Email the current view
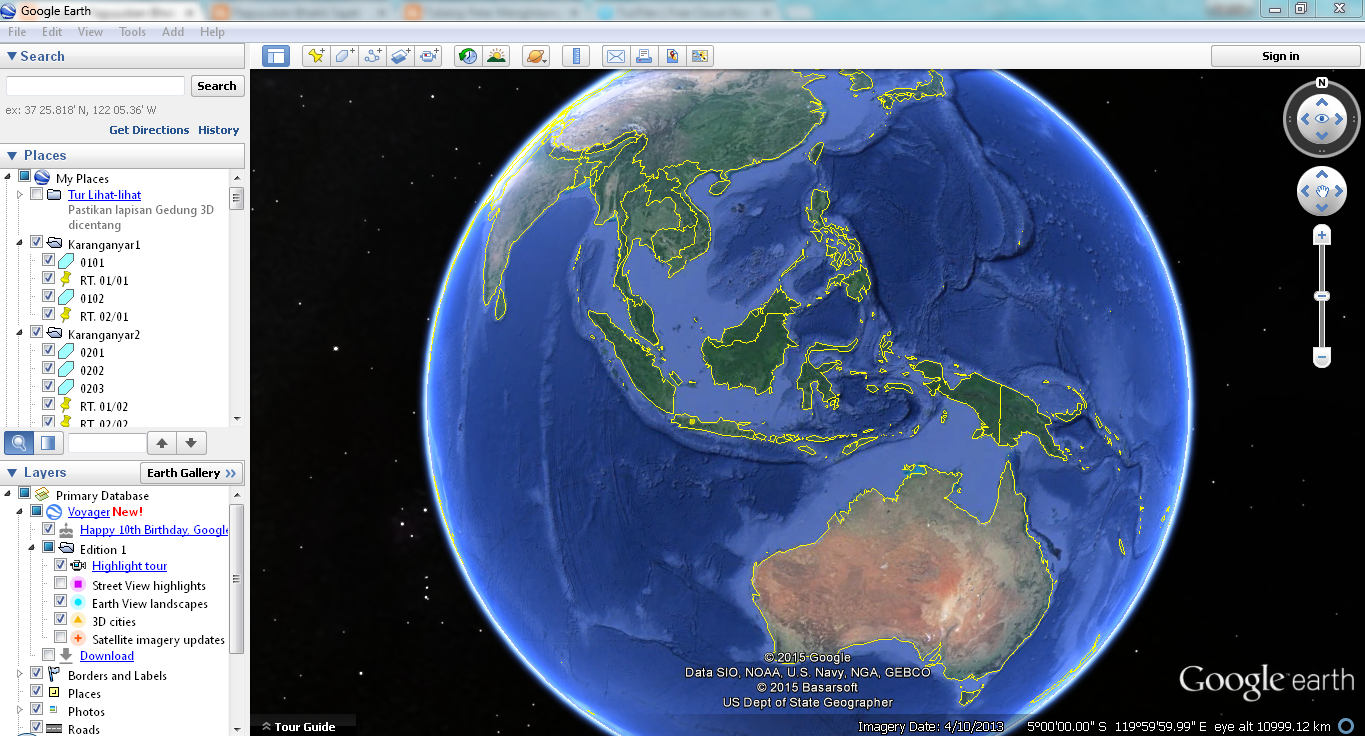 [x=615, y=55]
